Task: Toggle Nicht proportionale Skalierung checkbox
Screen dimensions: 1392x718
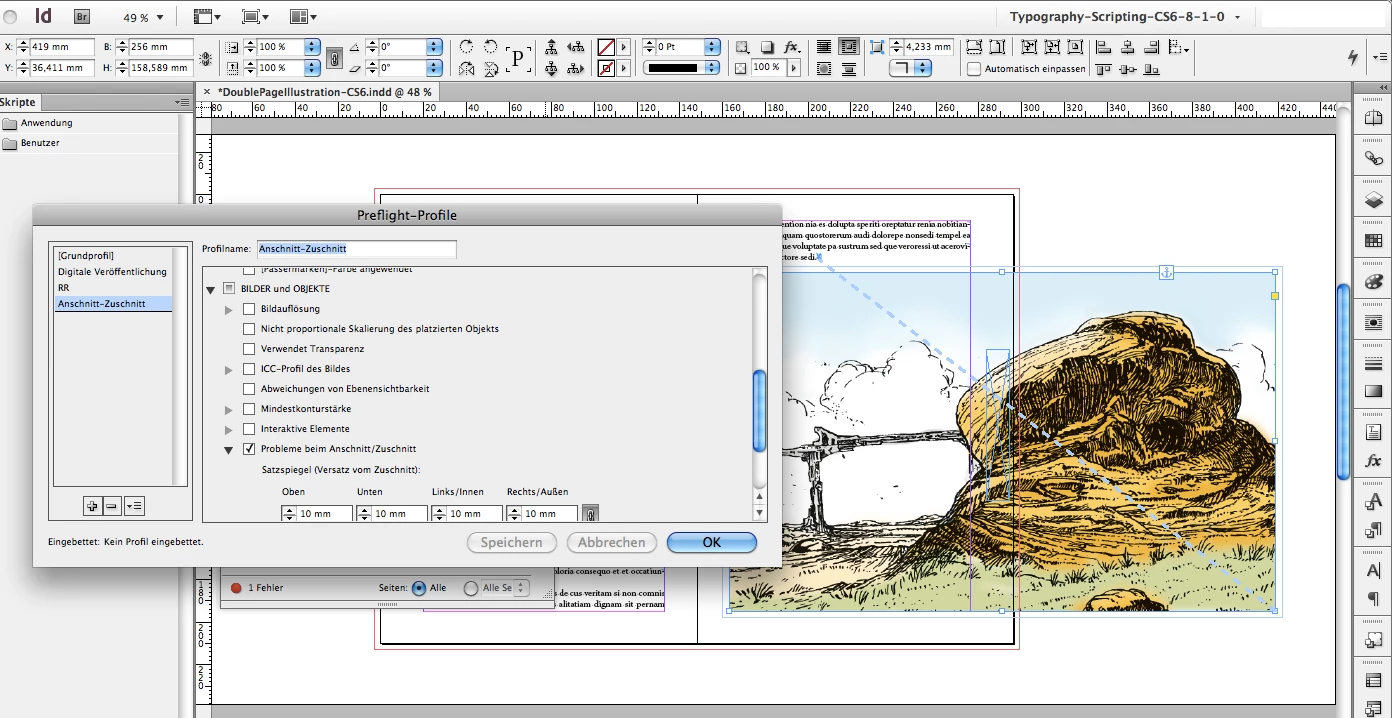Action: click(x=250, y=329)
